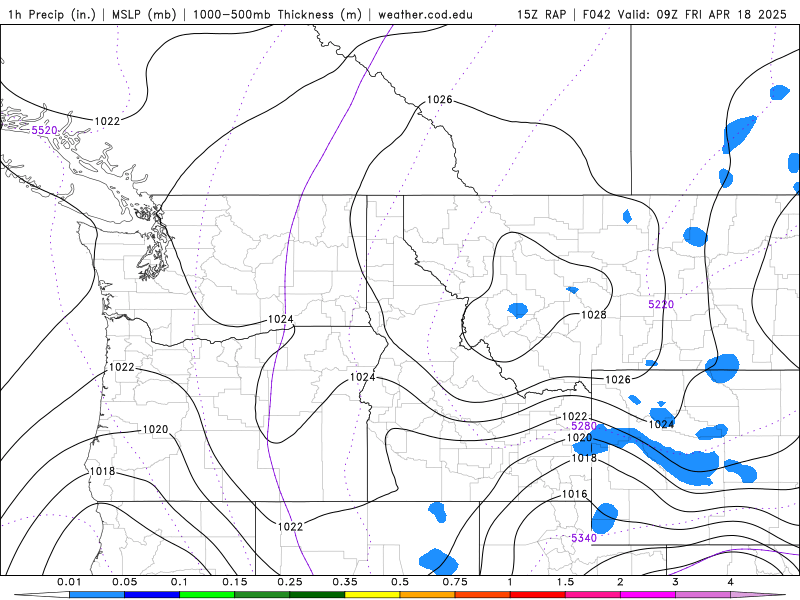
Task: Click the purple 5520 thickness label
Action: (44, 130)
